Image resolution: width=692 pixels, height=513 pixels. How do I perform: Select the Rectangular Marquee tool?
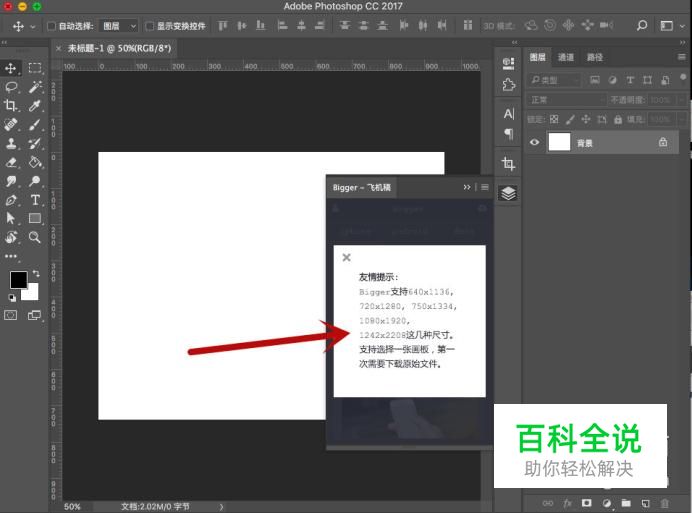(35, 68)
